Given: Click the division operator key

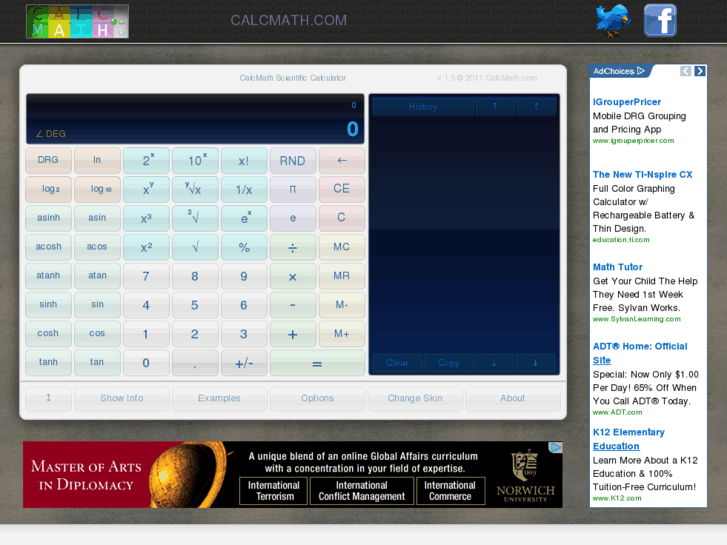Looking at the screenshot, I should 293,247.
